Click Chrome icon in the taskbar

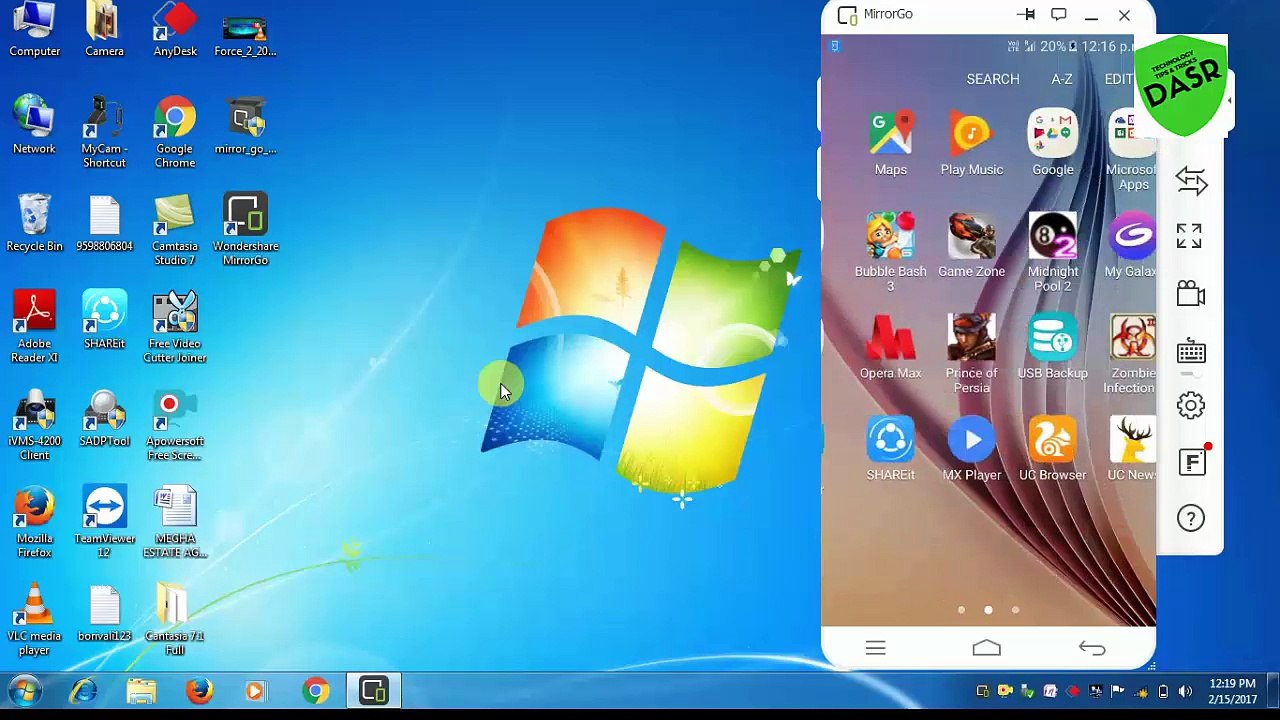pos(316,692)
